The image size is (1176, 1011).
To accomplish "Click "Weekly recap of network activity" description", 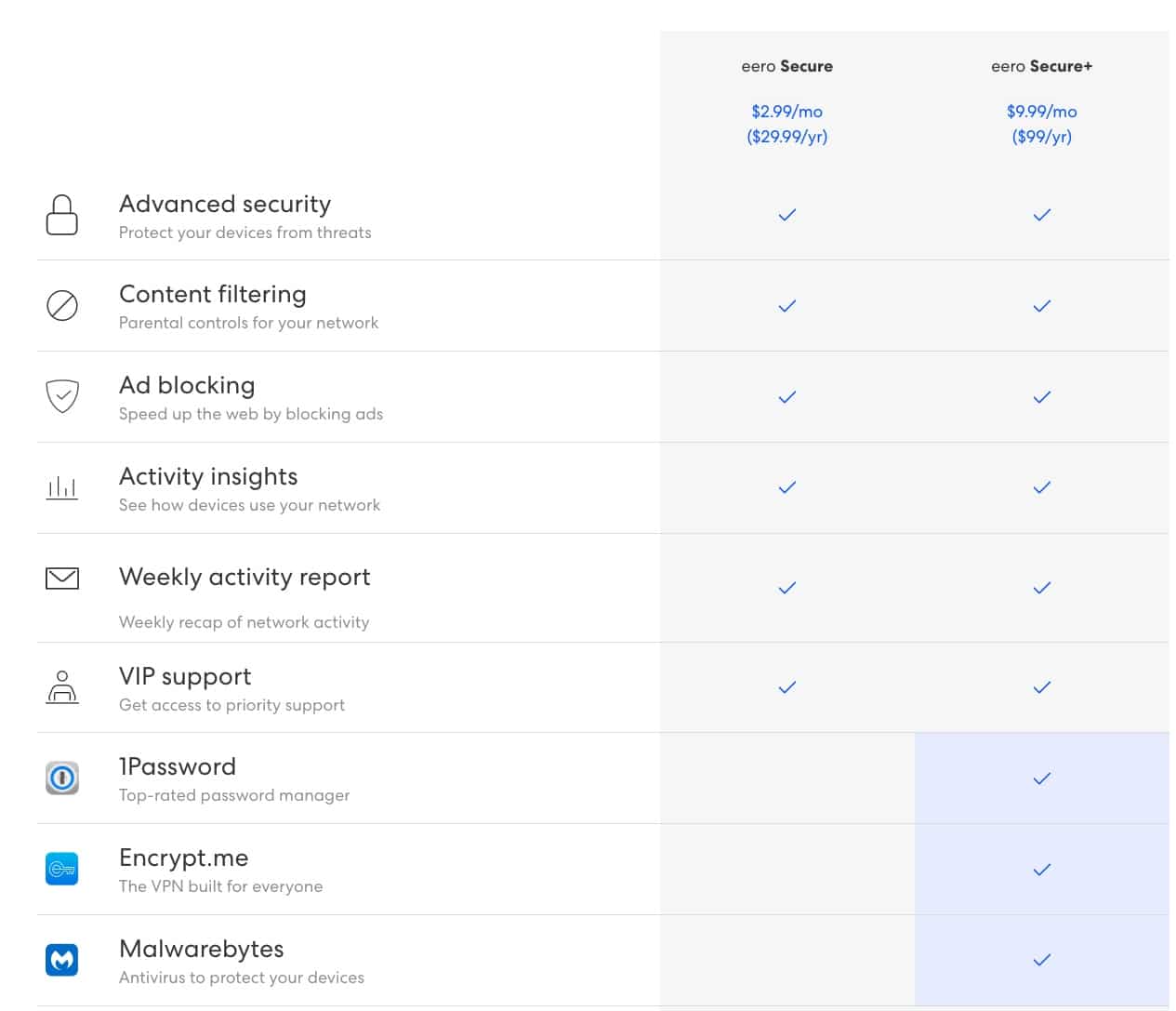I will point(244,622).
